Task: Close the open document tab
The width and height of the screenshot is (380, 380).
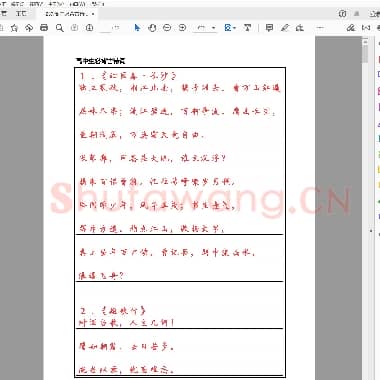Action: (93, 14)
